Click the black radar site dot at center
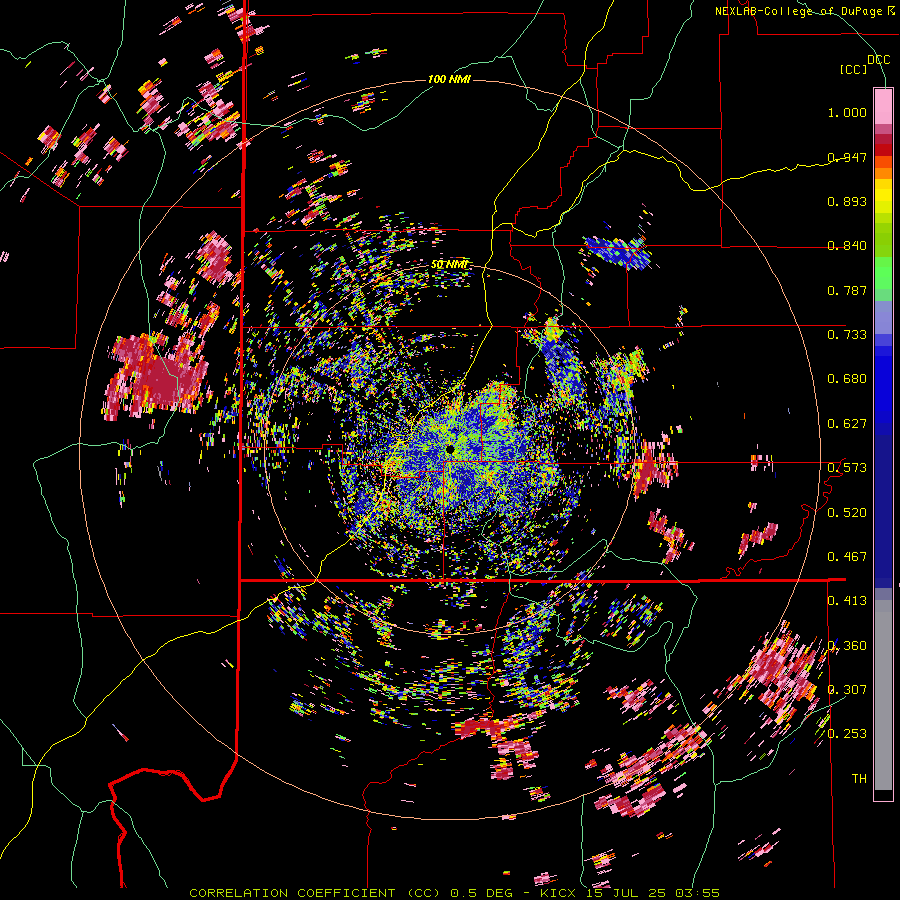The width and height of the screenshot is (900, 900). (450, 449)
